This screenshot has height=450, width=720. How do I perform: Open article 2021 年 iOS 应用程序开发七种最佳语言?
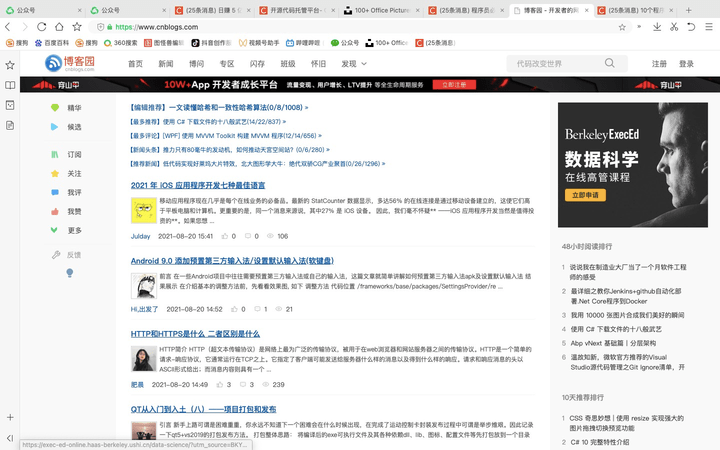(198, 185)
